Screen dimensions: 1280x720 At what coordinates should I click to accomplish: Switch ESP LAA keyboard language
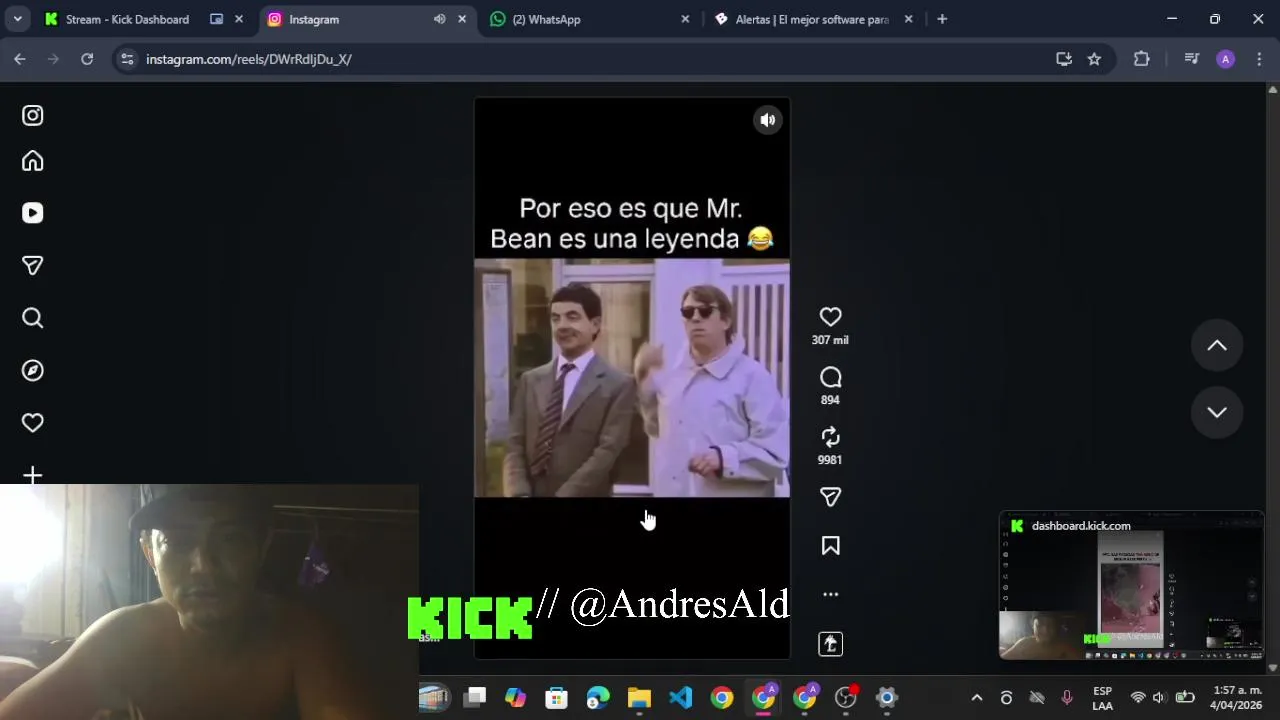[x=1102, y=698]
